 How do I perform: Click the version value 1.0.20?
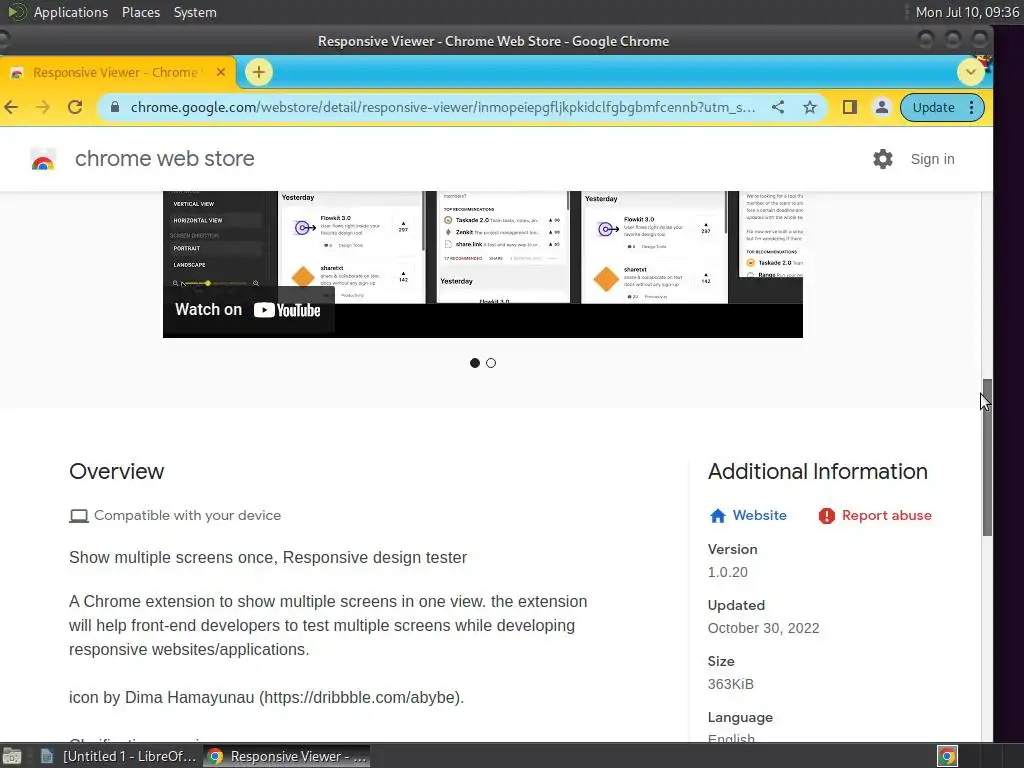pos(728,572)
